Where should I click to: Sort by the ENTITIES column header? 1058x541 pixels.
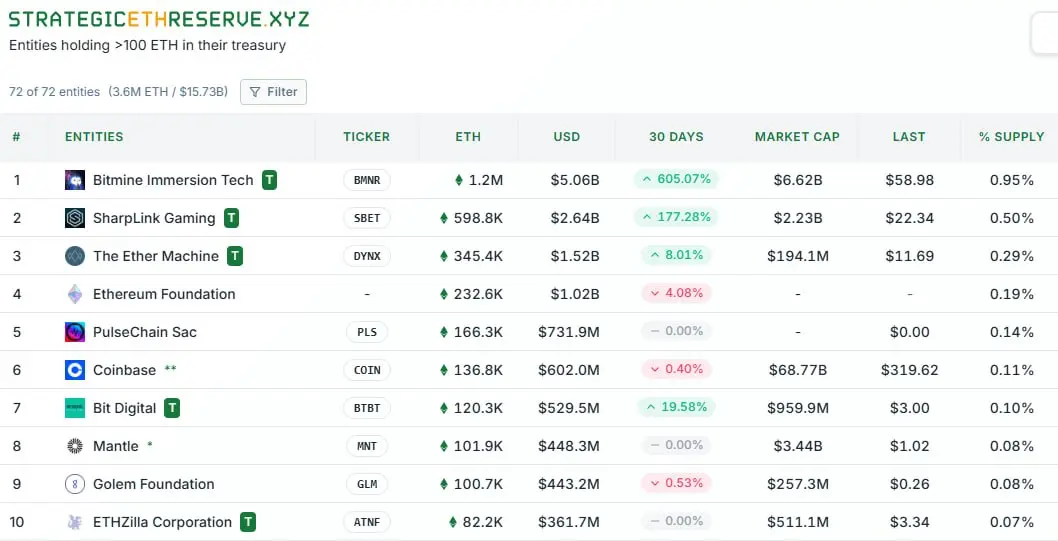(94, 137)
